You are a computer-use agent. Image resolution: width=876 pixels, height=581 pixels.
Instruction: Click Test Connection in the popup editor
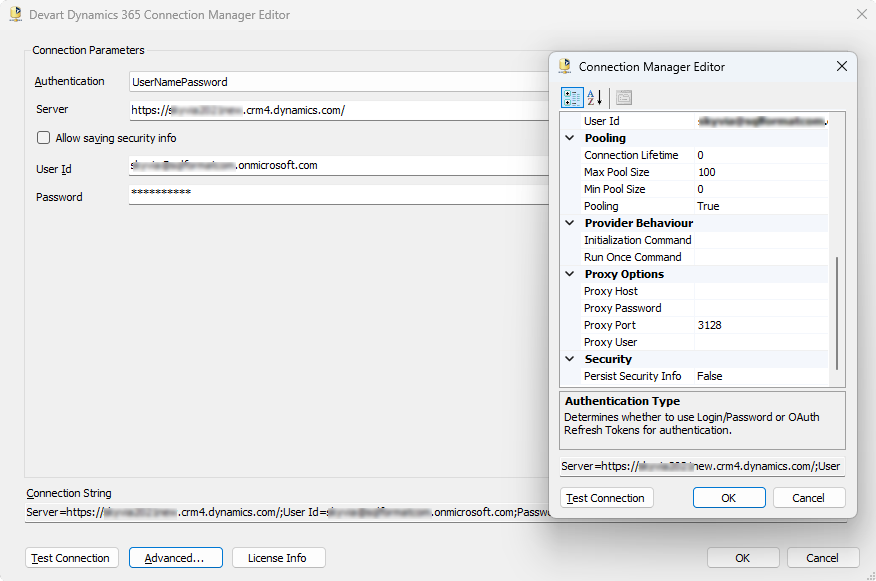[607, 498]
